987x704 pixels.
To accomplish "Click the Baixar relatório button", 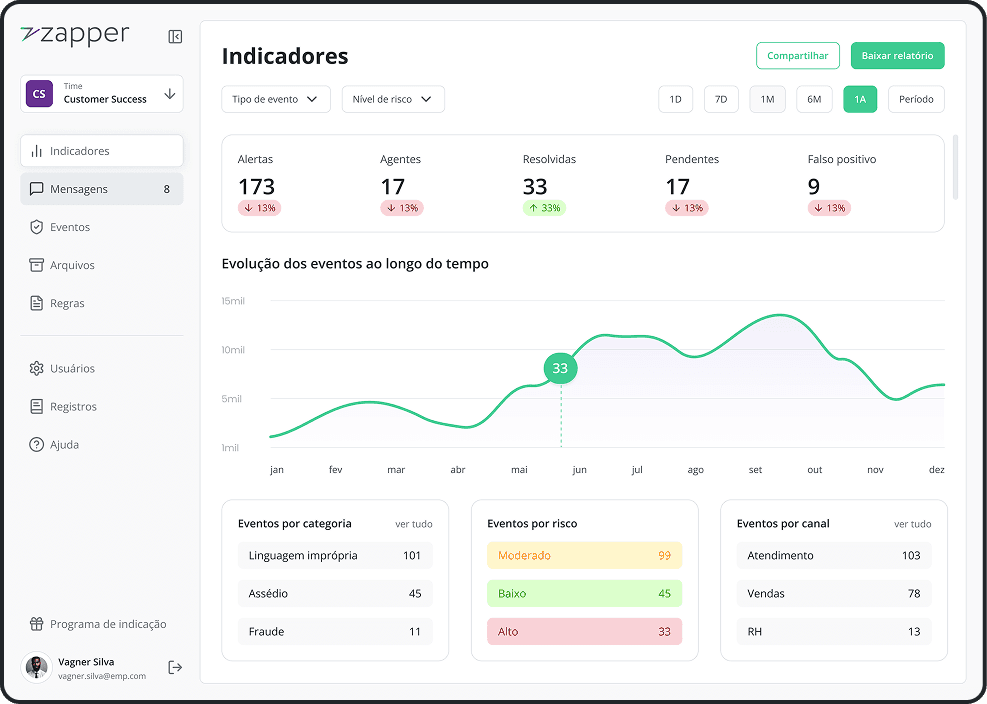I will tap(898, 55).
